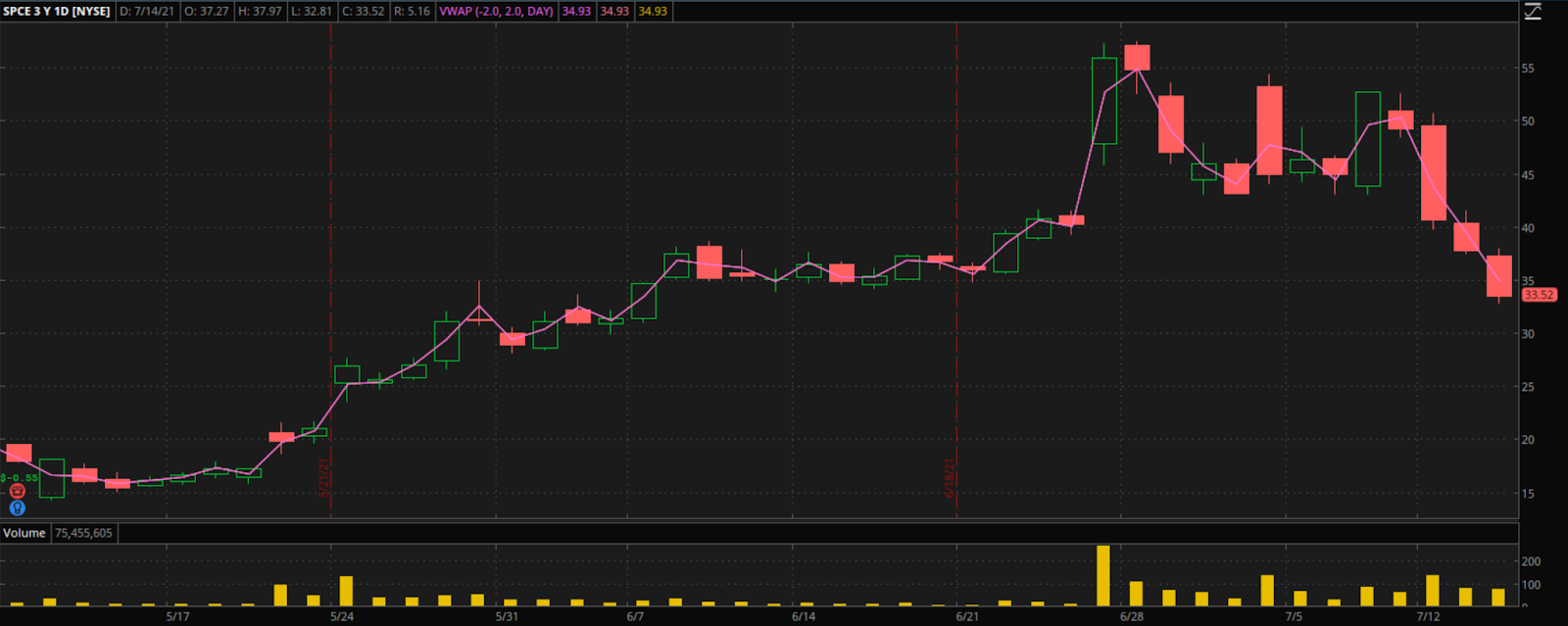Click the tallest yellow volume bar
This screenshot has height=626, width=1568.
1103,576
